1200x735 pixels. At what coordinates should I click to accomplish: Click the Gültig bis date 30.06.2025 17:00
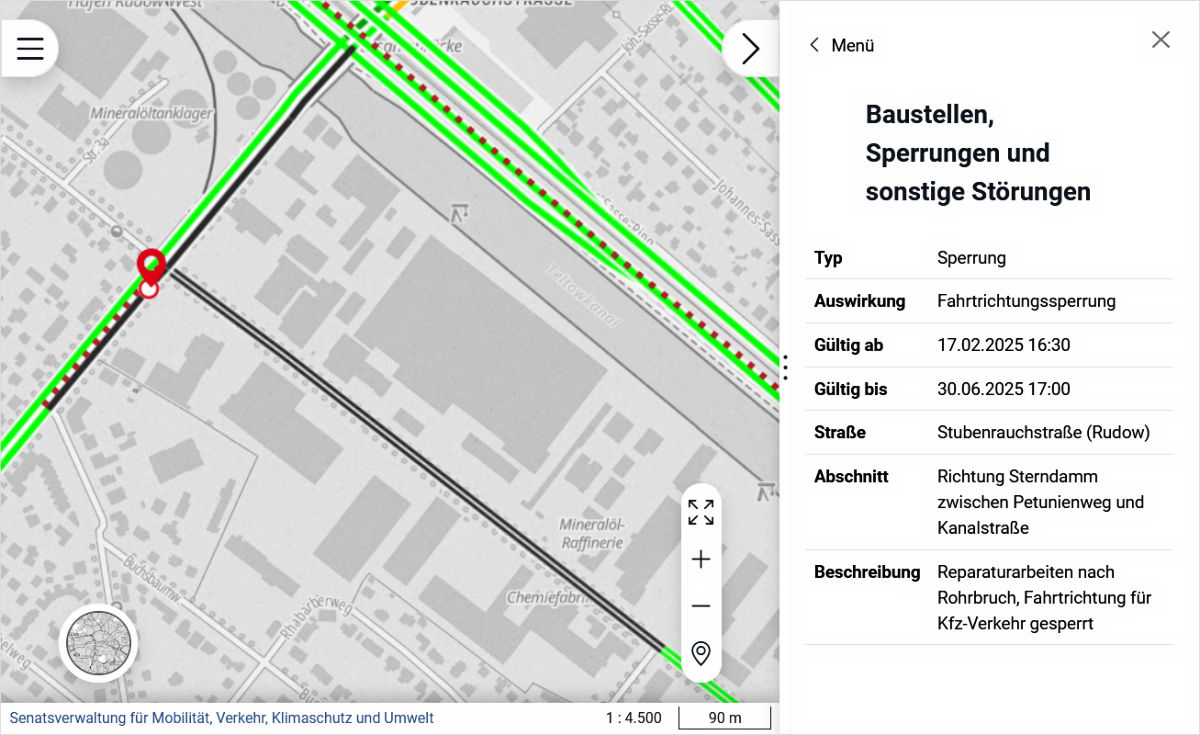coord(1003,389)
